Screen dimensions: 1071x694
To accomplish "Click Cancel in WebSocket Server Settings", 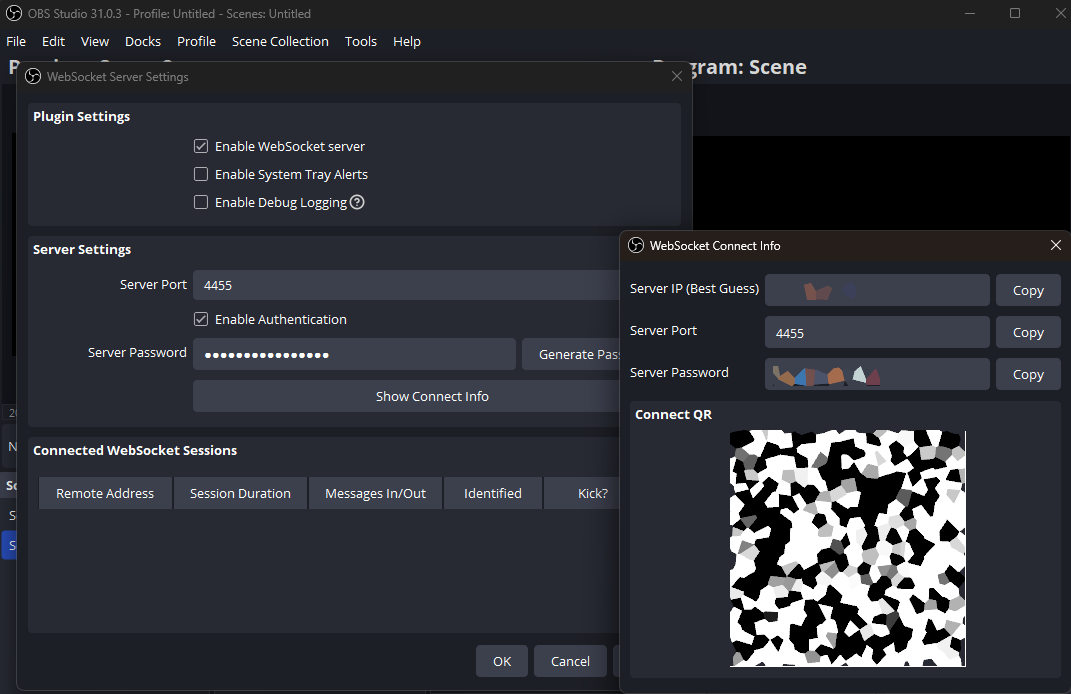I will click(x=570, y=661).
